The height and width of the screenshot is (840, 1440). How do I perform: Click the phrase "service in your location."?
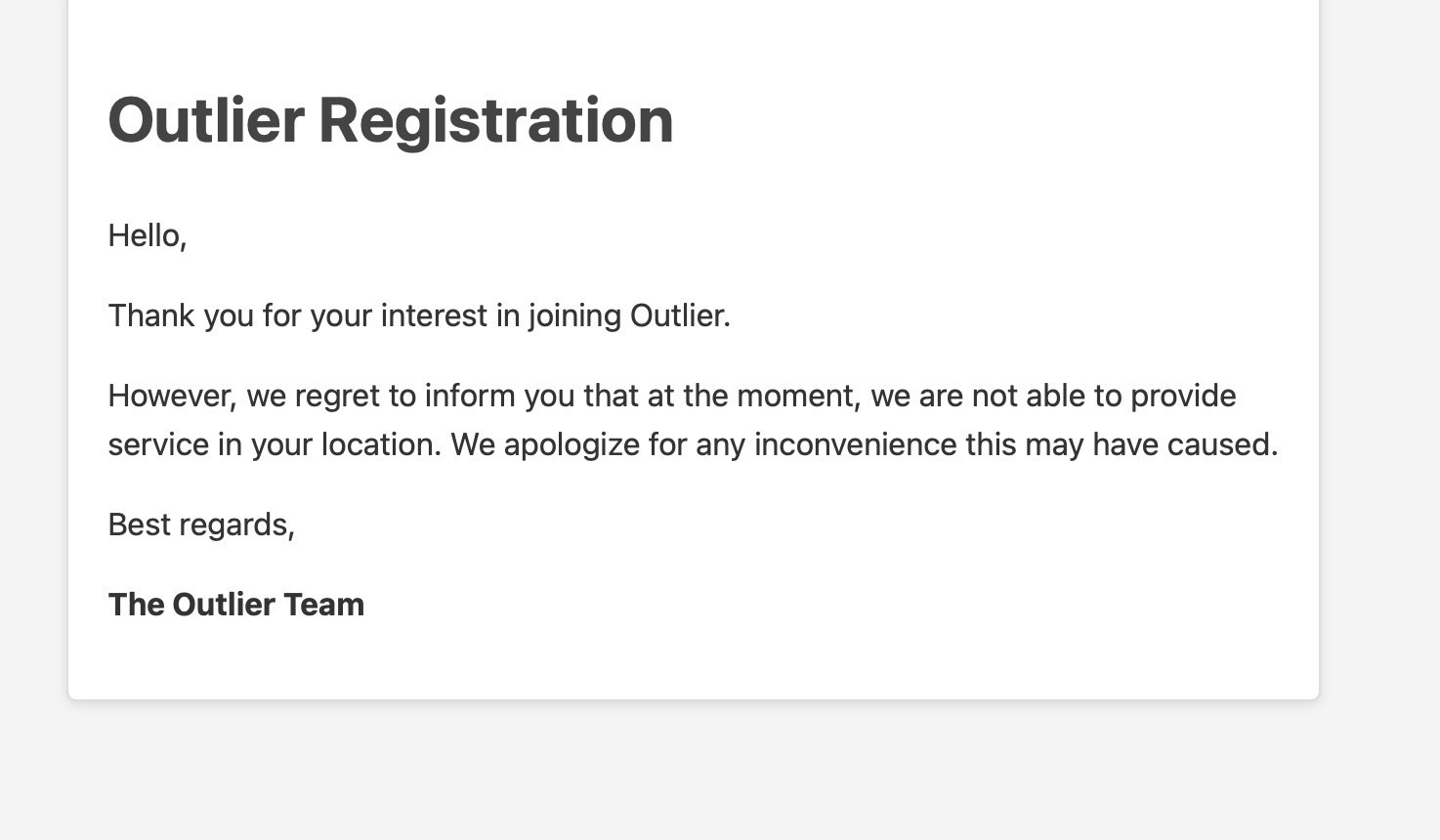(275, 444)
